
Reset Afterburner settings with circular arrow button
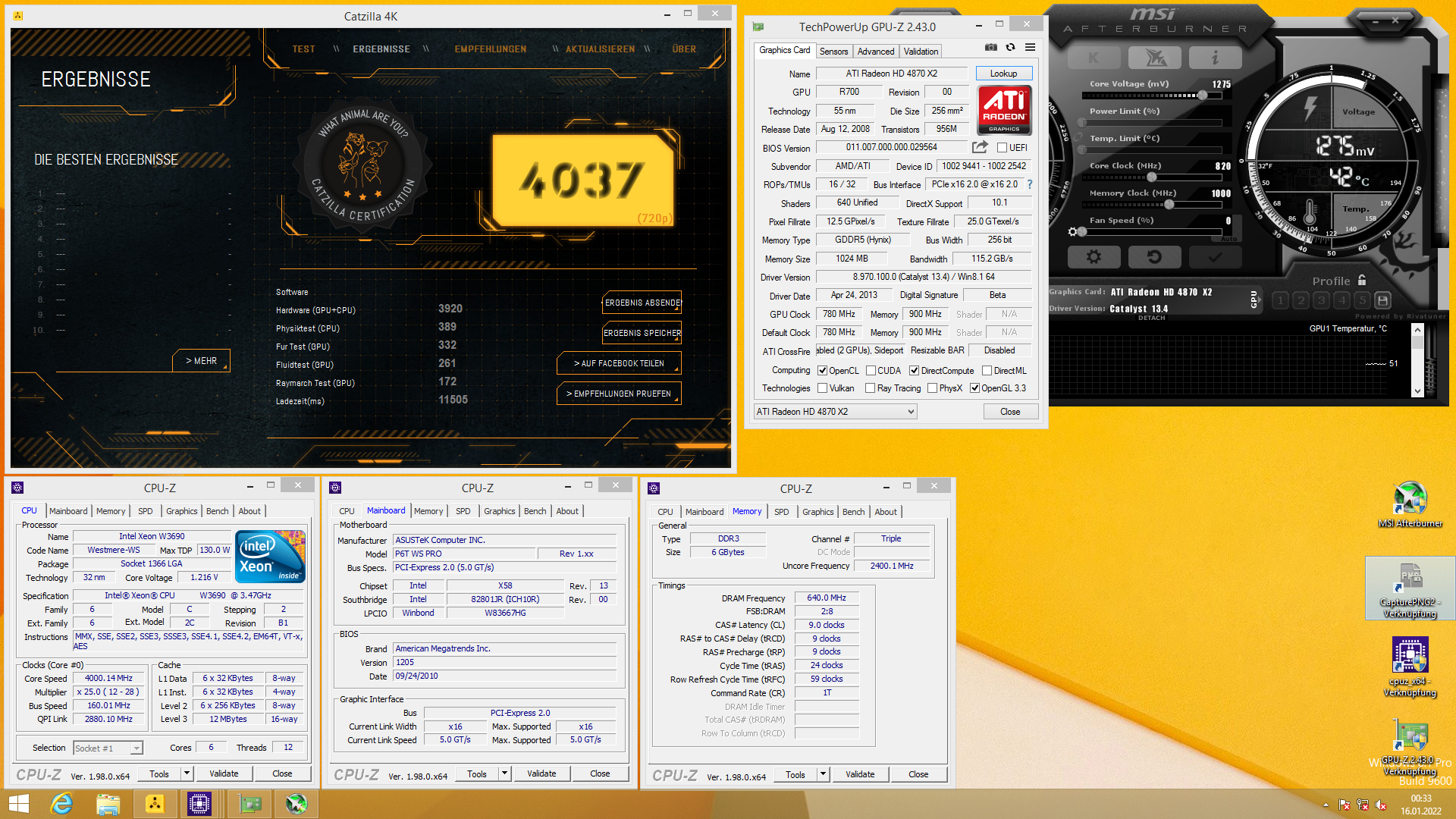point(1154,257)
